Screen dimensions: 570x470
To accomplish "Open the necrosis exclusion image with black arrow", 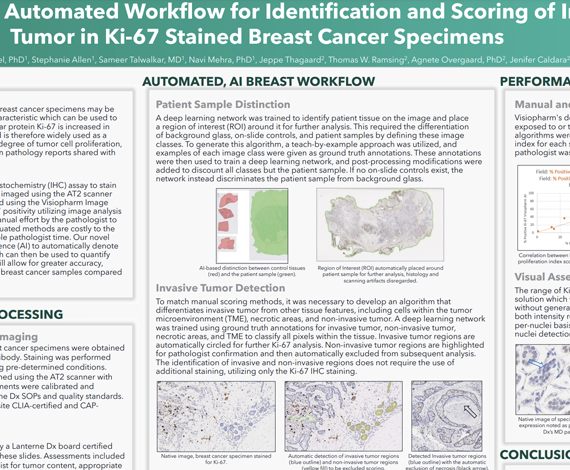I will (x=447, y=416).
